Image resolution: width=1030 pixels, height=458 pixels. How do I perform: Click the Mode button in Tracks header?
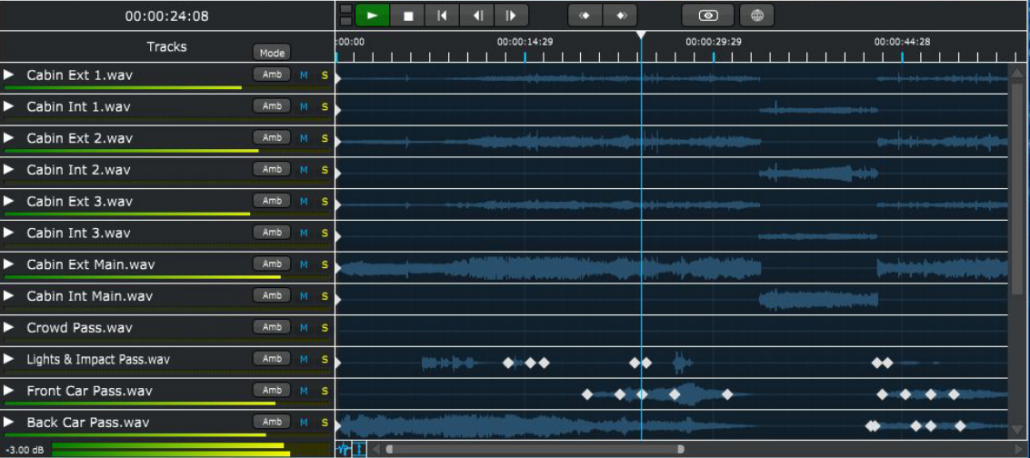(x=271, y=53)
